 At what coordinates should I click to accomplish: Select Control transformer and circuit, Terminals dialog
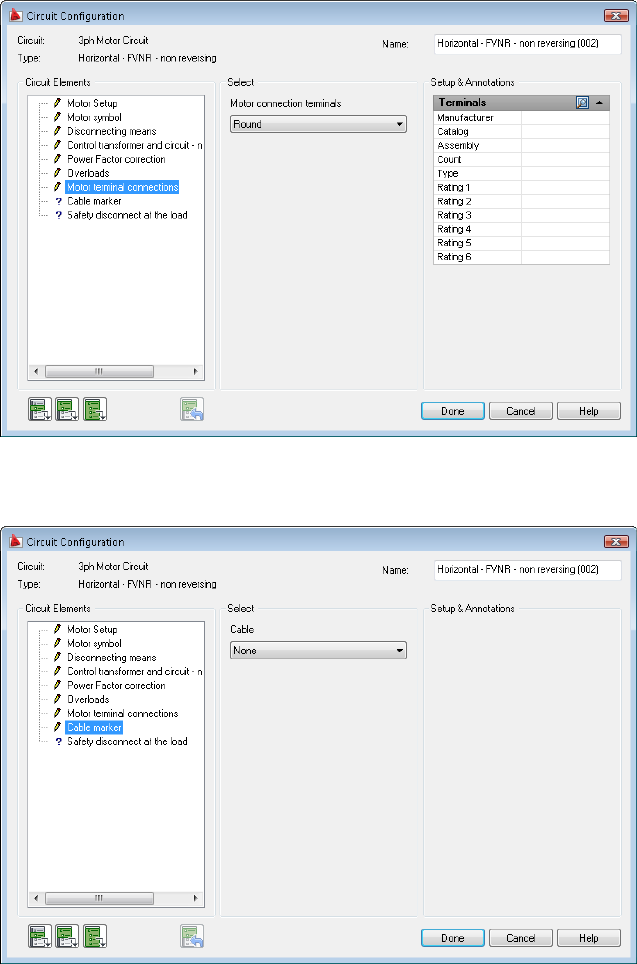pyautogui.click(x=135, y=145)
